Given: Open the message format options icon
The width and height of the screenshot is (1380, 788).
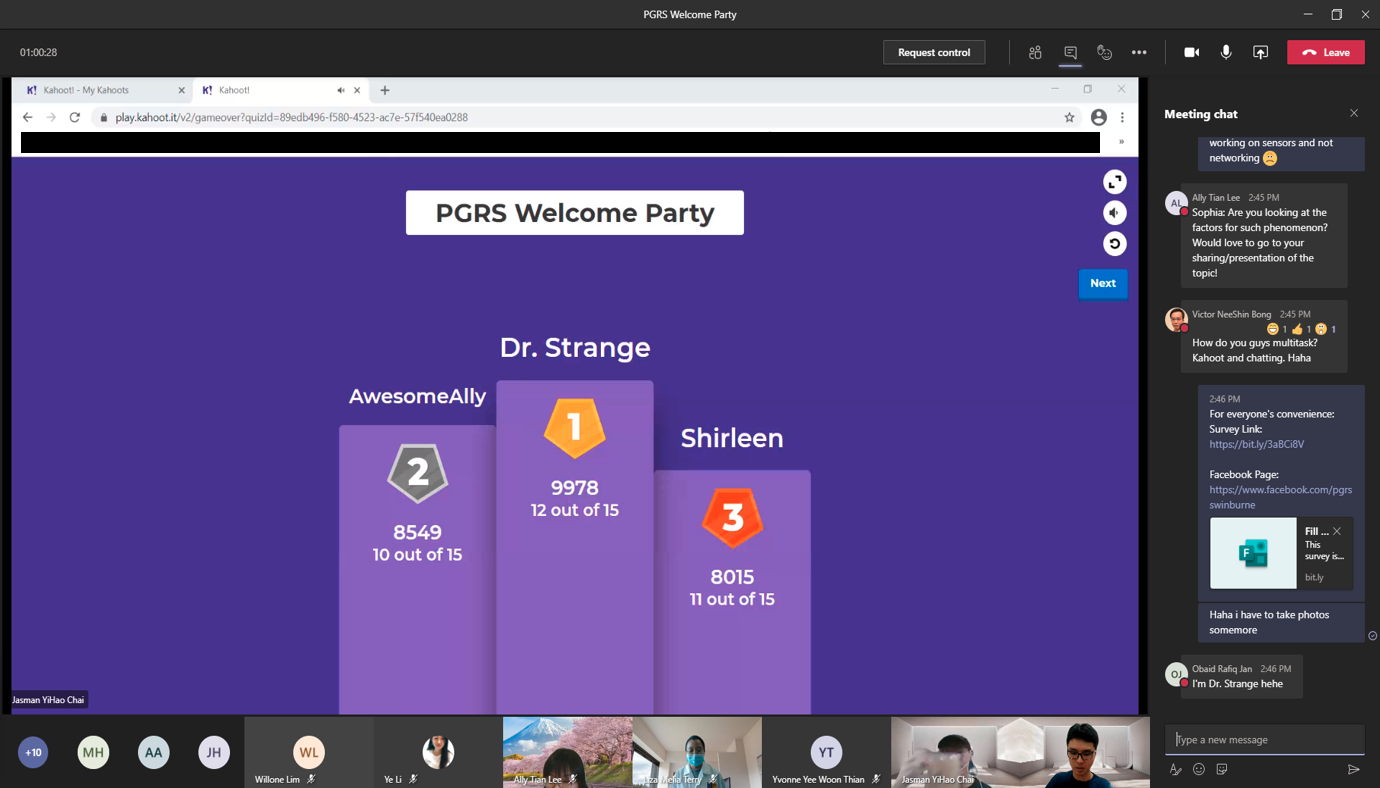Looking at the screenshot, I should point(1175,769).
